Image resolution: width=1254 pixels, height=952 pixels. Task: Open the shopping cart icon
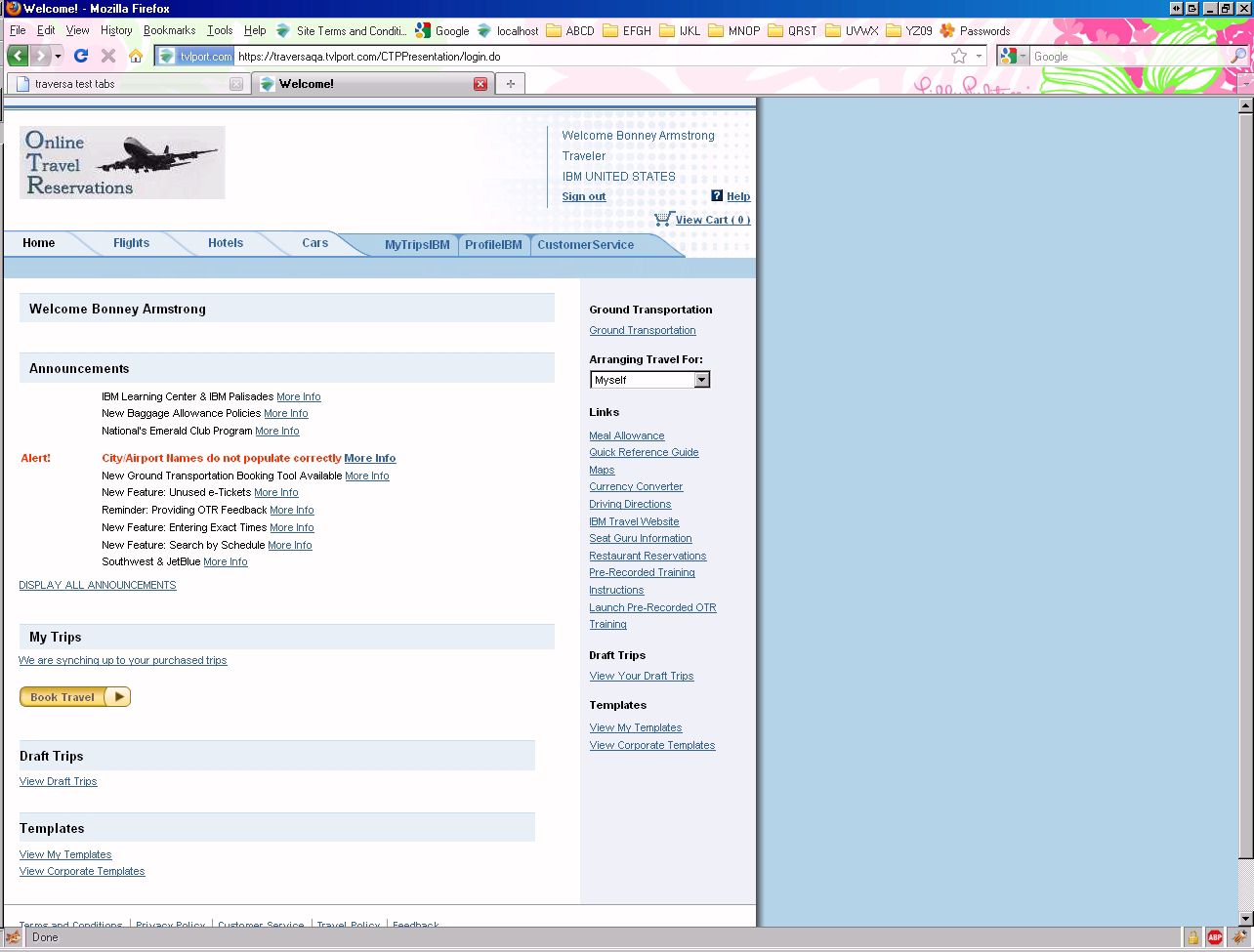click(664, 219)
